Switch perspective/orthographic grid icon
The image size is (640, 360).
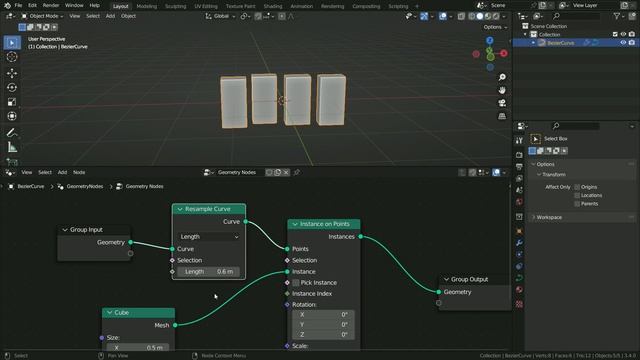[x=502, y=116]
